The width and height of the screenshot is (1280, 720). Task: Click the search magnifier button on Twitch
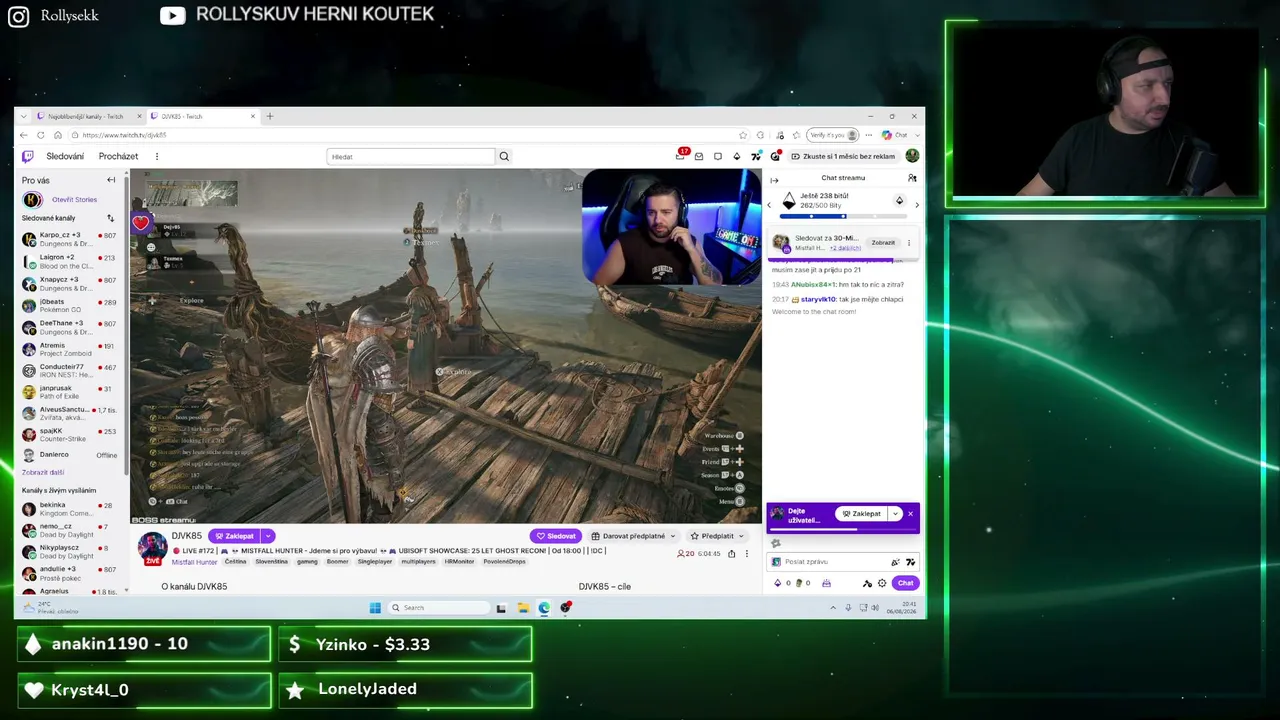504,156
